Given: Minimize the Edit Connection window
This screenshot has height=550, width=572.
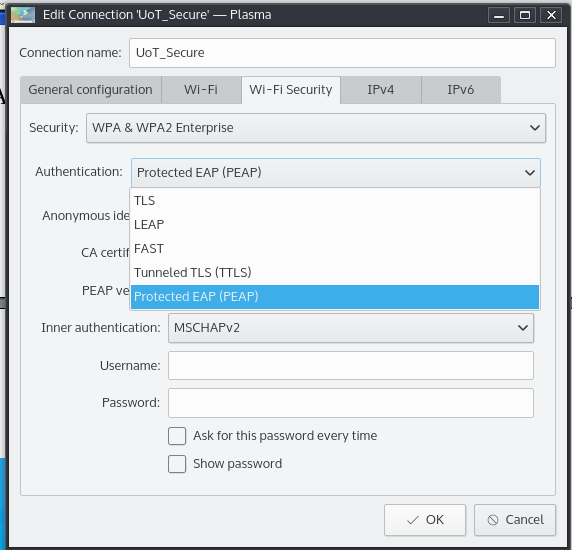Looking at the screenshot, I should coord(499,15).
